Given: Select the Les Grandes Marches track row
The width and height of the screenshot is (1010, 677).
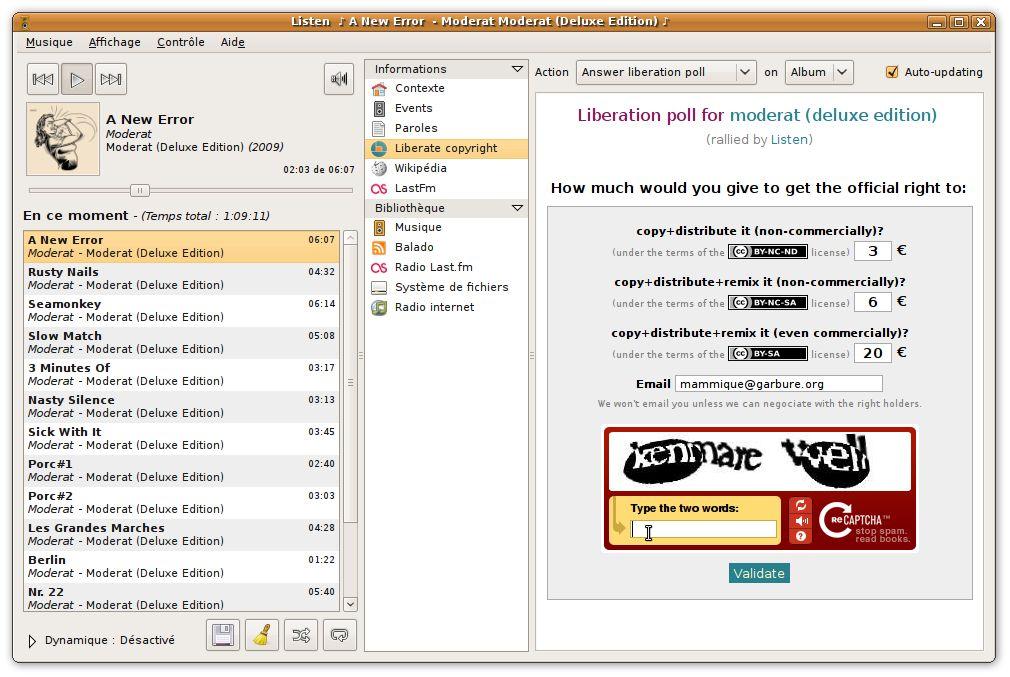Looking at the screenshot, I should pos(182,535).
